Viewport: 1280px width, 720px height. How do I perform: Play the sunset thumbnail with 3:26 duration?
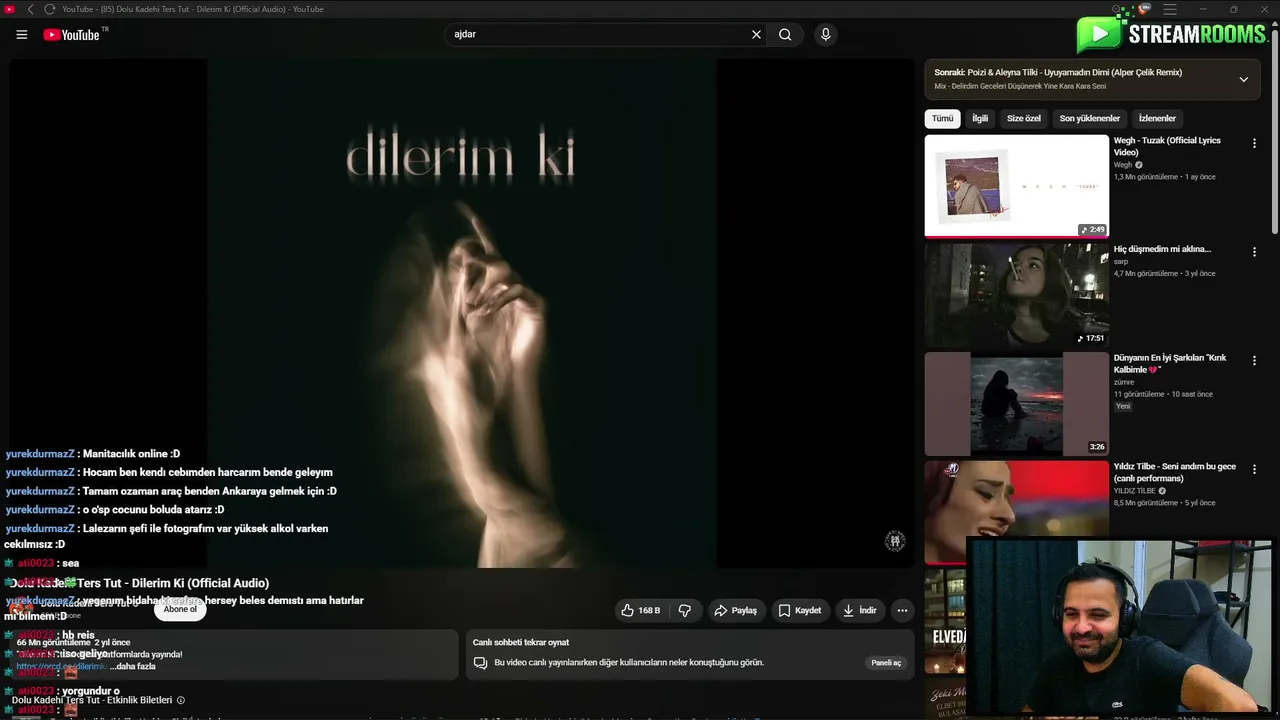[1017, 404]
